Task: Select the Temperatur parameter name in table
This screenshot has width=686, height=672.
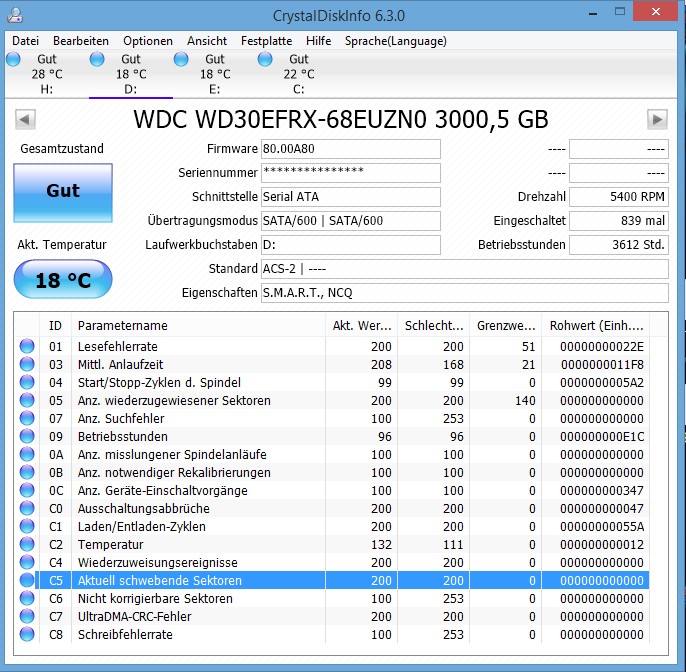Action: click(x=111, y=544)
